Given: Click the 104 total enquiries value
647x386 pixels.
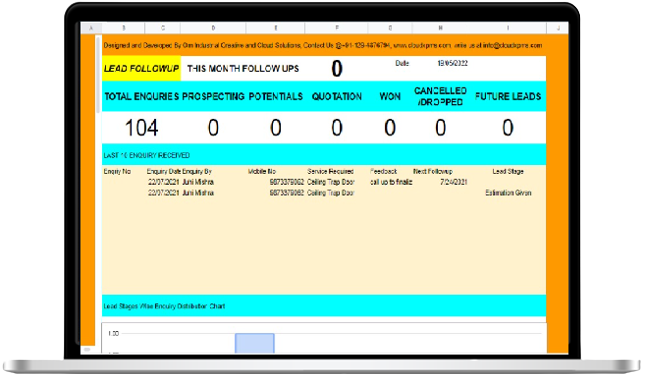Looking at the screenshot, I should pos(142,128).
